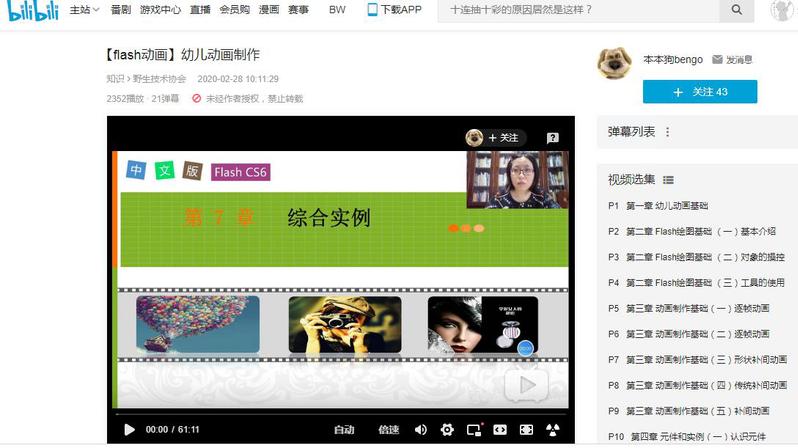Switch to widescreen player mode

tap(500, 430)
